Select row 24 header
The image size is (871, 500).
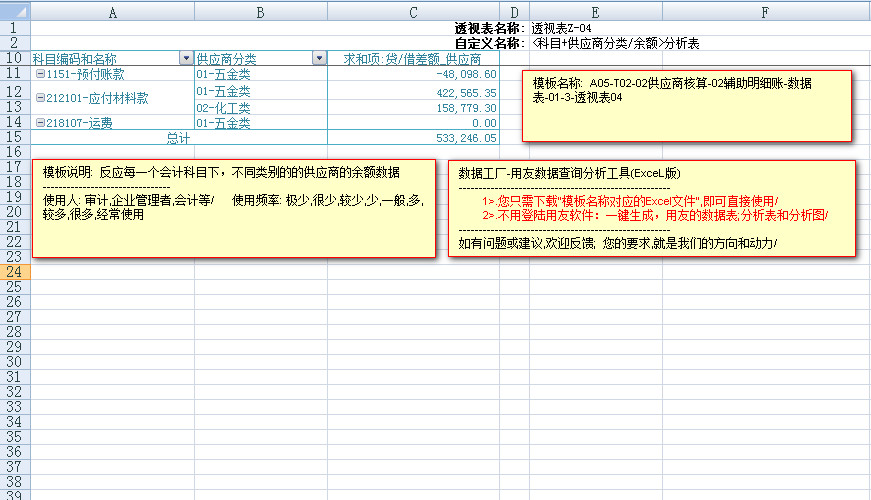pos(15,271)
